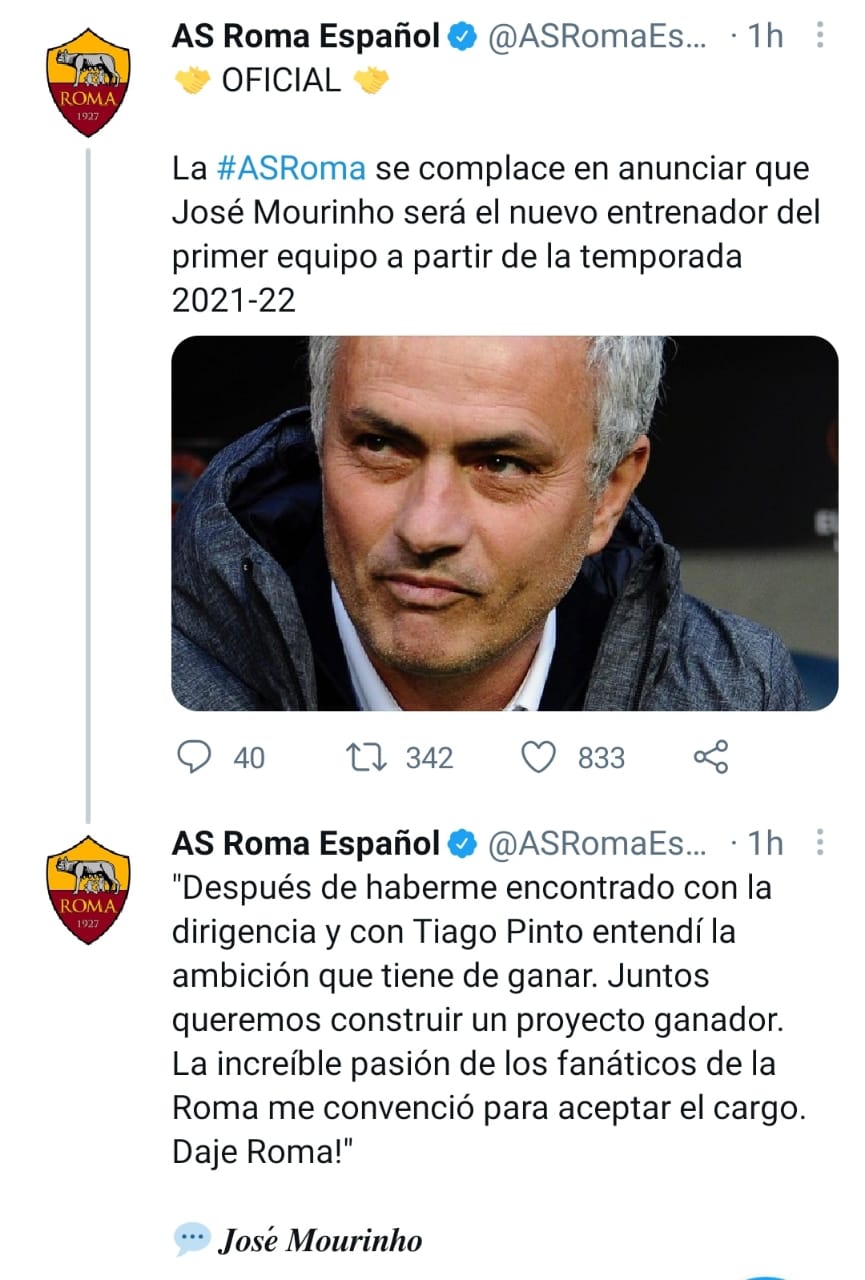
Task: Open the #ASRoma hashtag link
Action: (x=290, y=168)
